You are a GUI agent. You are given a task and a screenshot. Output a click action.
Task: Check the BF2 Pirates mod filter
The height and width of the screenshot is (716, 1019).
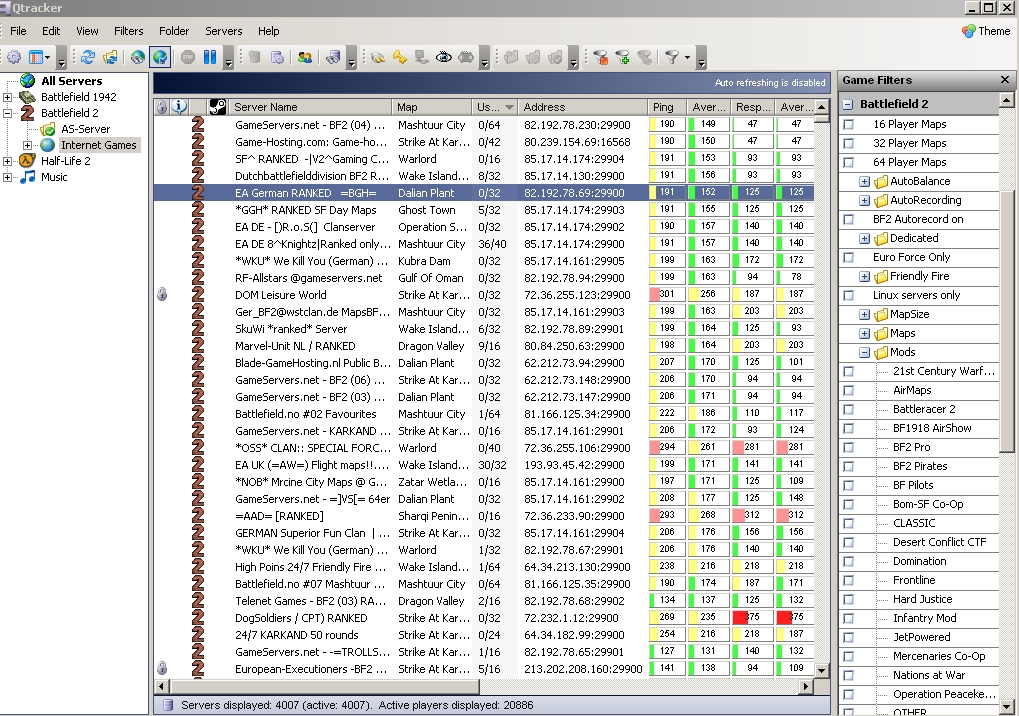(x=849, y=467)
